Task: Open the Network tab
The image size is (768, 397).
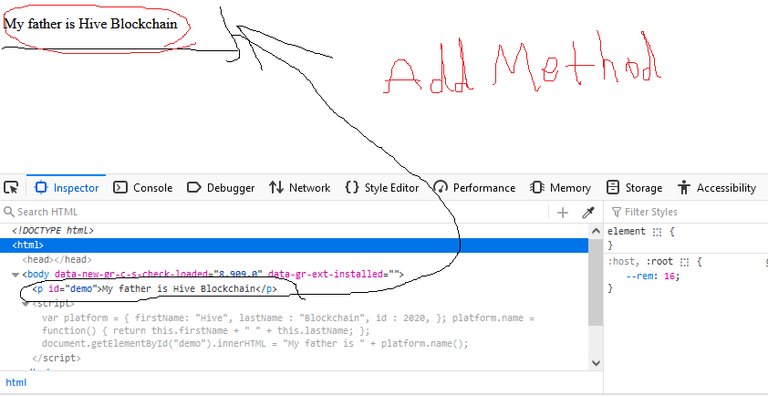Action: (x=299, y=187)
